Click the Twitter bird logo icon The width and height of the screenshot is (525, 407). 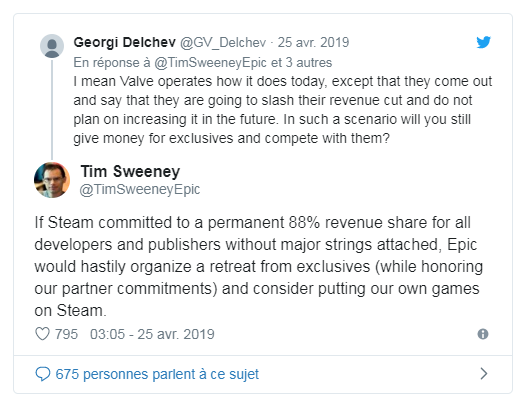(x=483, y=42)
